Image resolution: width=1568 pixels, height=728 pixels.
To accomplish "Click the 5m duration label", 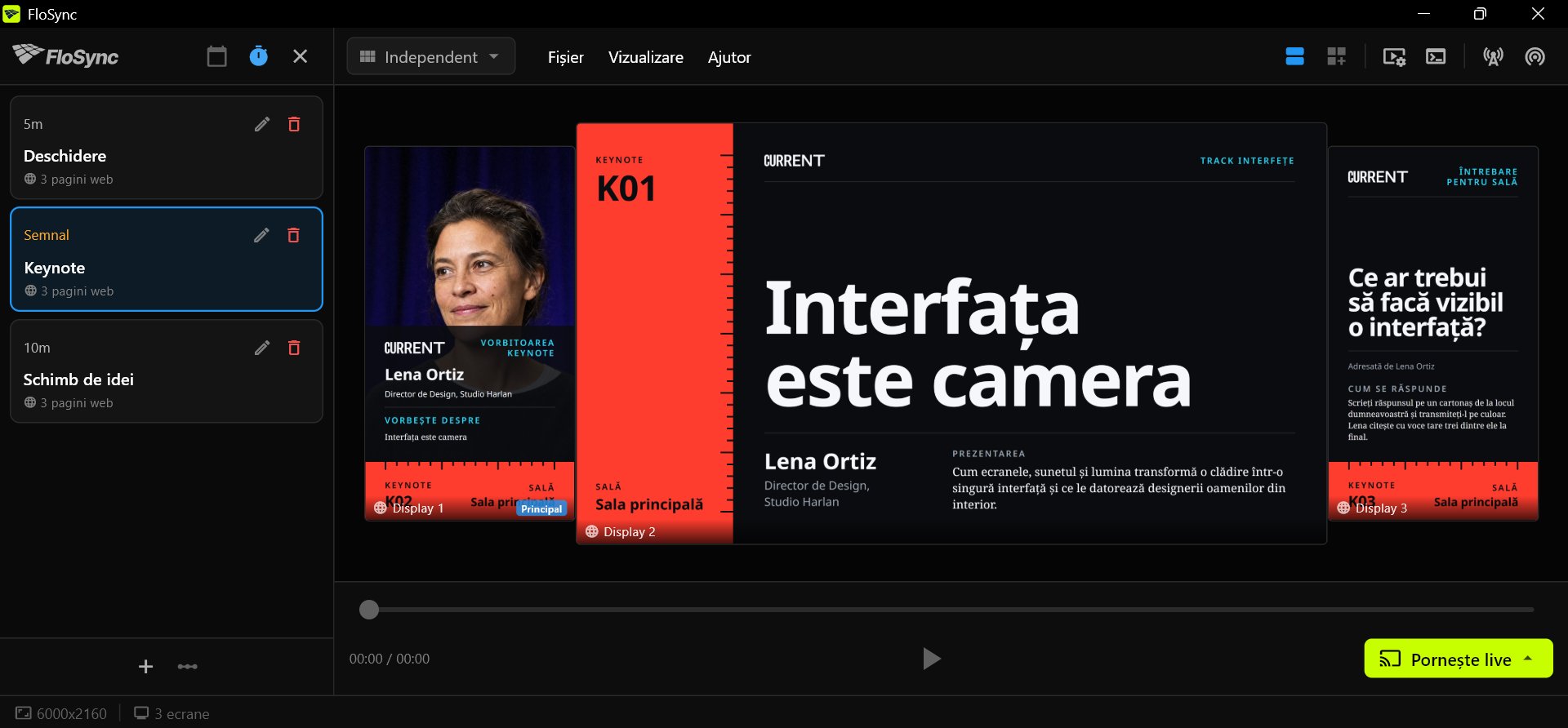I will 33,124.
